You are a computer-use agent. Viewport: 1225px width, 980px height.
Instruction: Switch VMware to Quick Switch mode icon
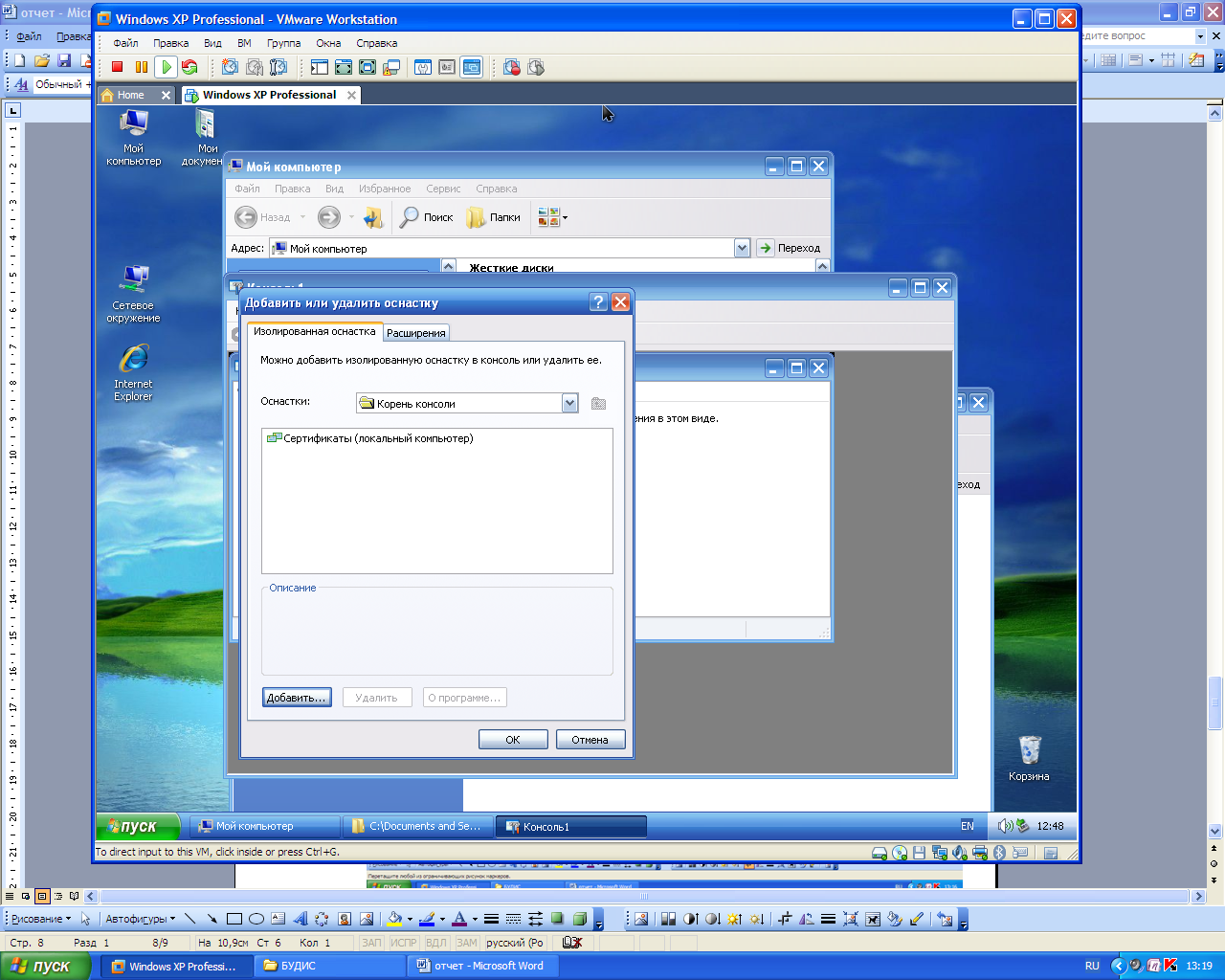pos(344,67)
